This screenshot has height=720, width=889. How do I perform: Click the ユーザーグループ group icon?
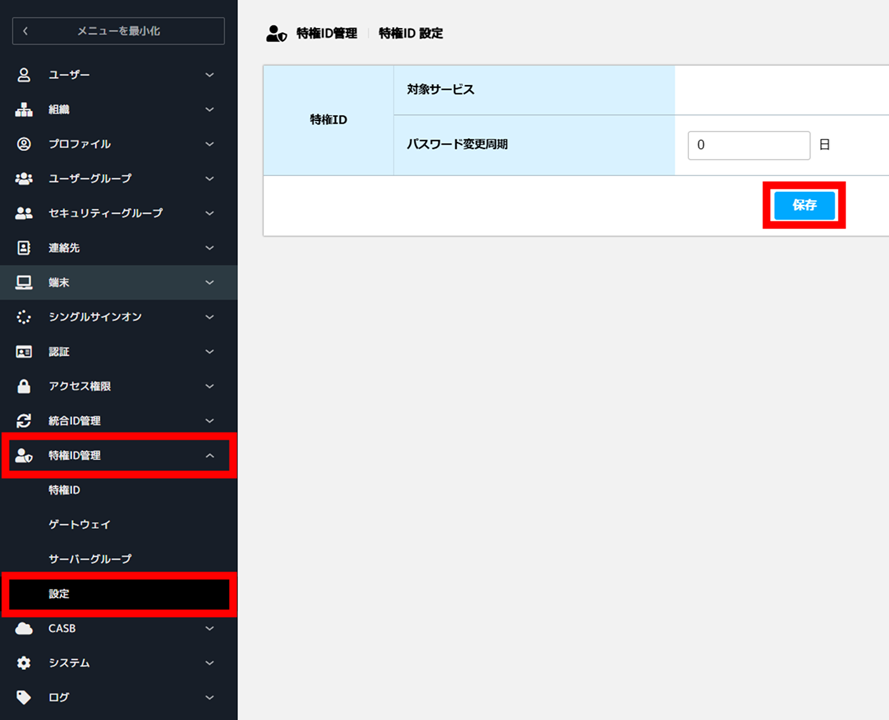pyautogui.click(x=24, y=179)
